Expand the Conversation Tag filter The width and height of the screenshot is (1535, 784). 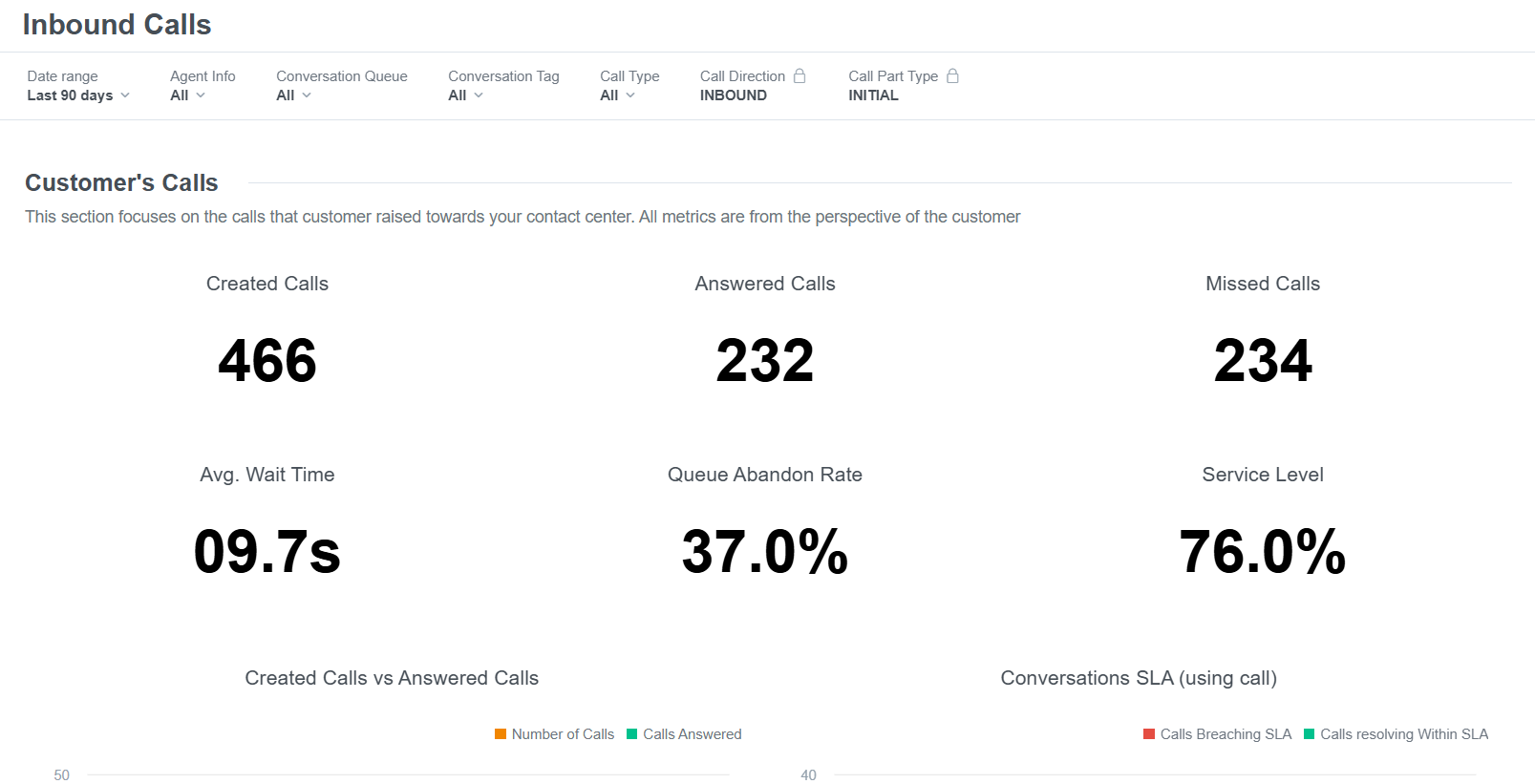pos(465,95)
